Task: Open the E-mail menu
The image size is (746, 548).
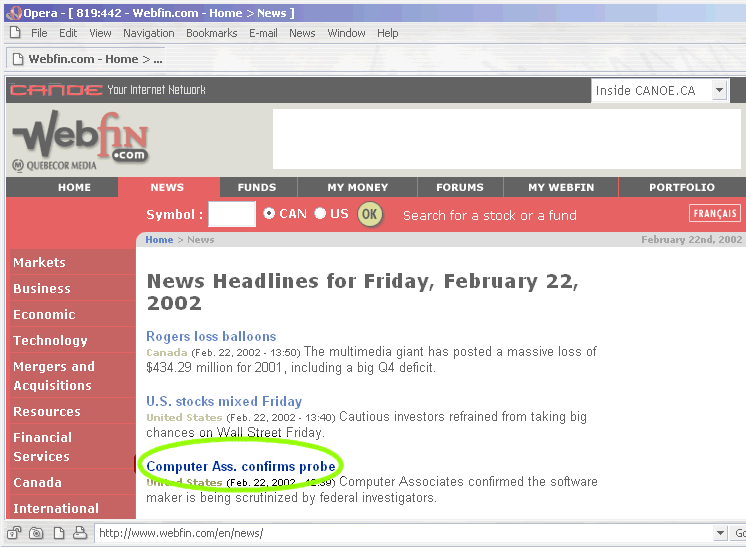Action: click(263, 33)
